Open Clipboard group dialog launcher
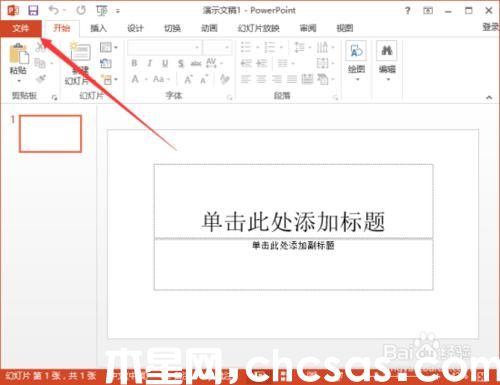 coord(54,98)
